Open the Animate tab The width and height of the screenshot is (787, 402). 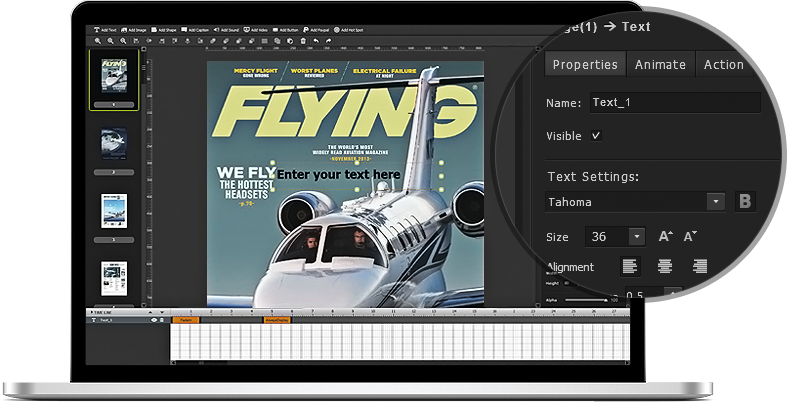pyautogui.click(x=661, y=65)
